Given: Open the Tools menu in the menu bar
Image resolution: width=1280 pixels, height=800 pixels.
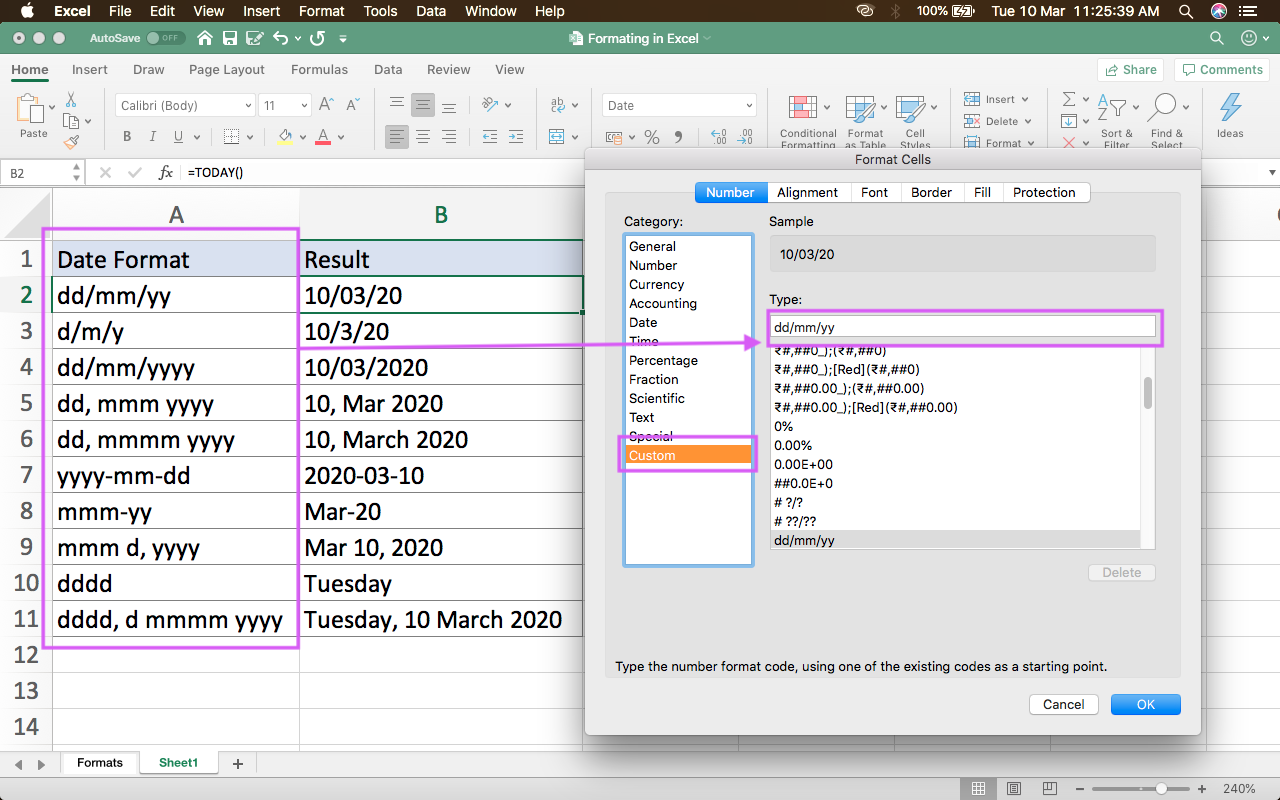Looking at the screenshot, I should click(x=380, y=11).
